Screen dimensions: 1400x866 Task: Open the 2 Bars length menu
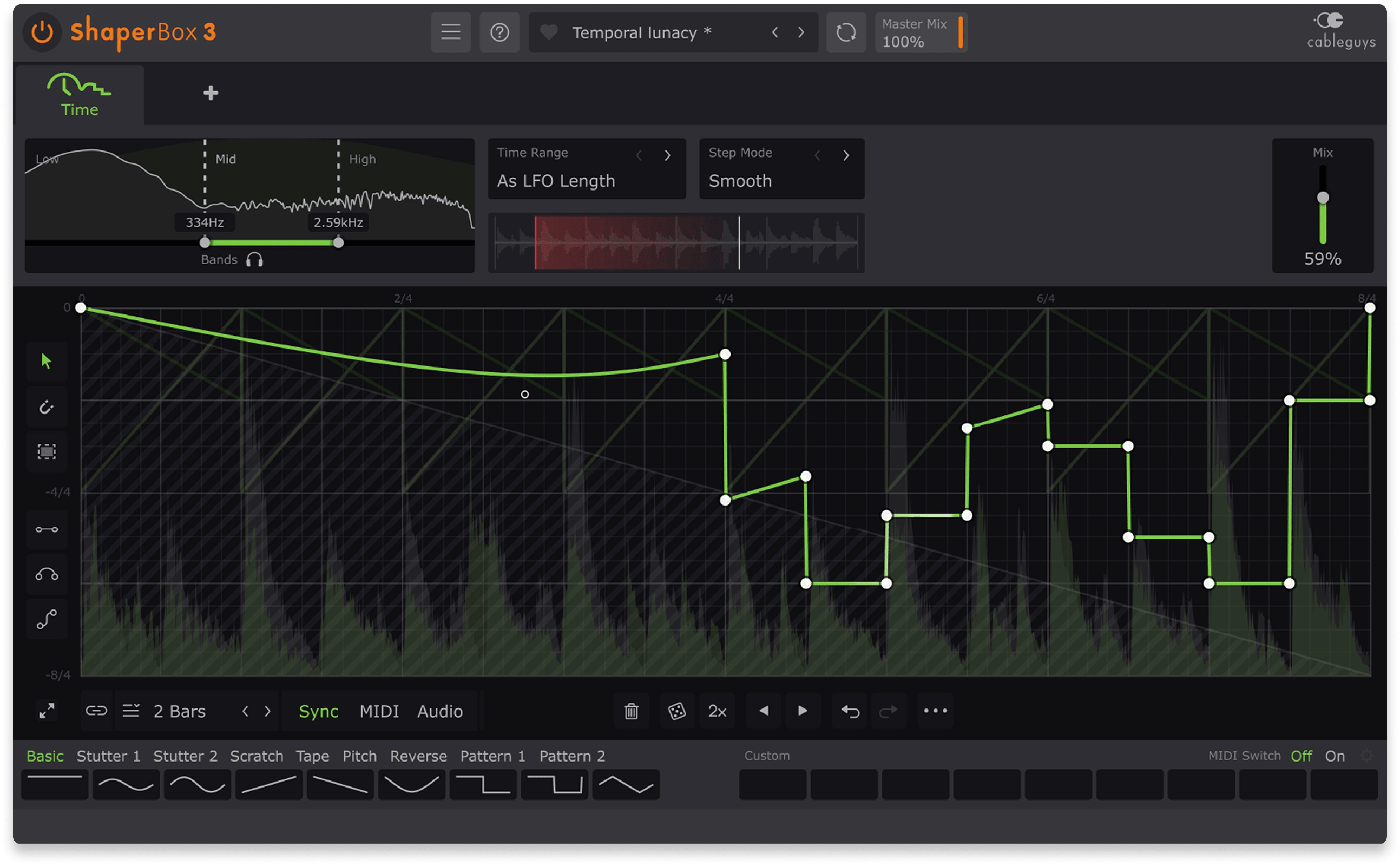(179, 711)
